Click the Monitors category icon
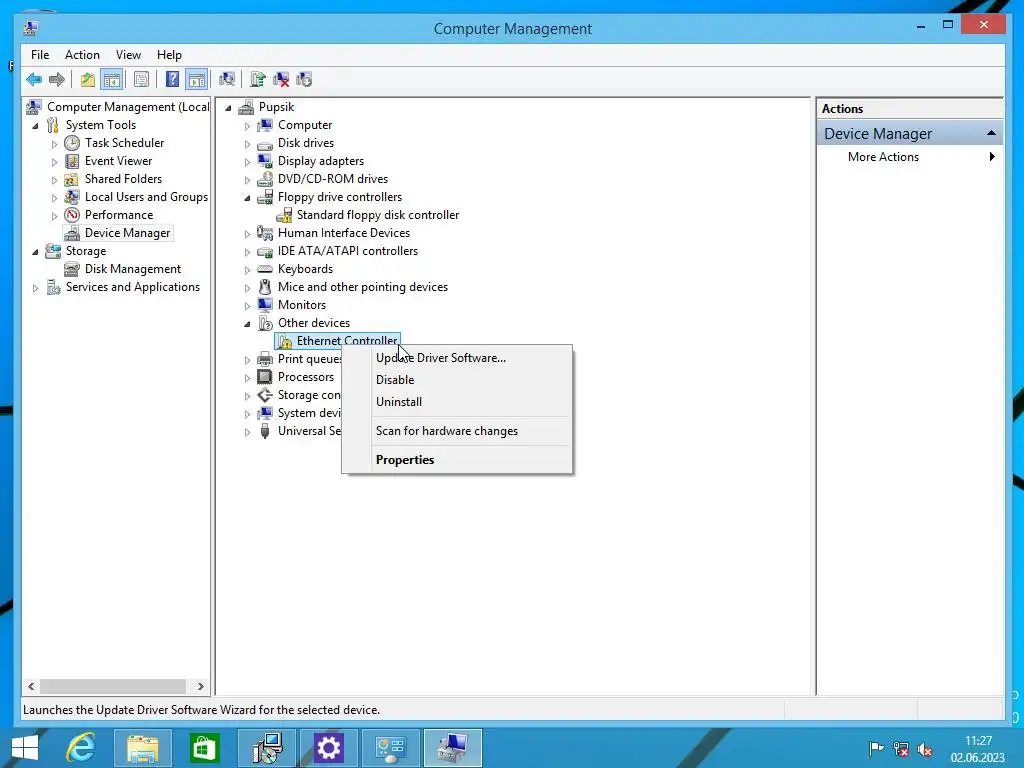The width and height of the screenshot is (1024, 768). 264,304
